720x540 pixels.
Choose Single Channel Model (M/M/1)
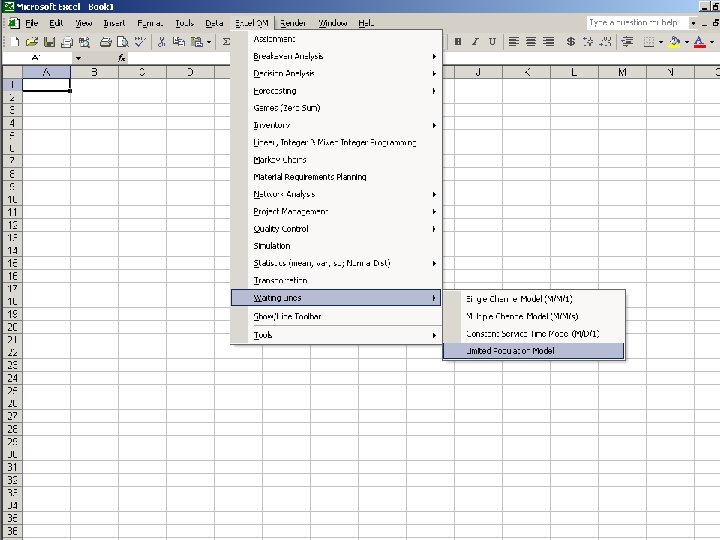pos(534,299)
